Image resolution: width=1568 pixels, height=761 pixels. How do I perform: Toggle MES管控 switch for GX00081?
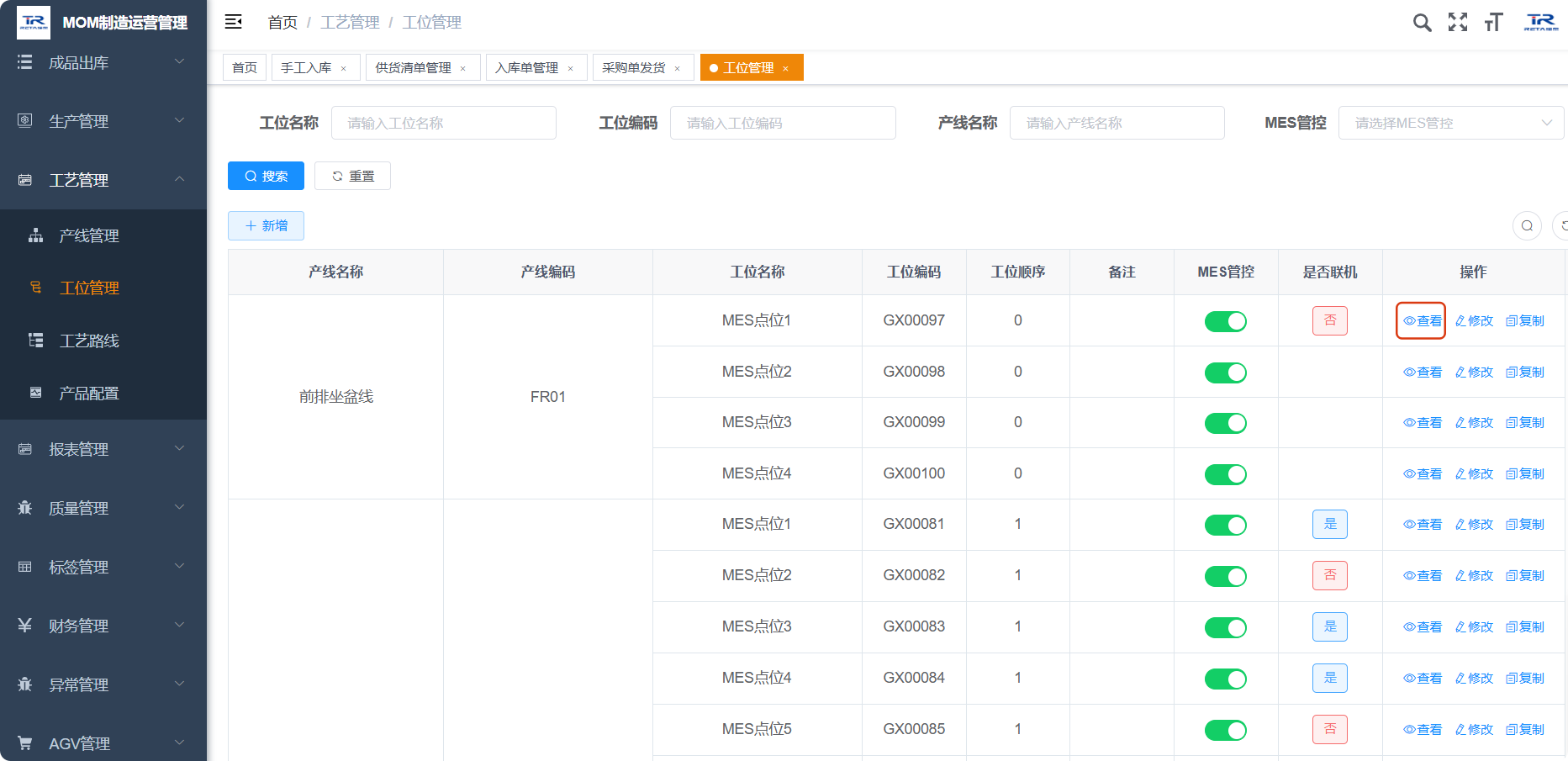(x=1226, y=525)
